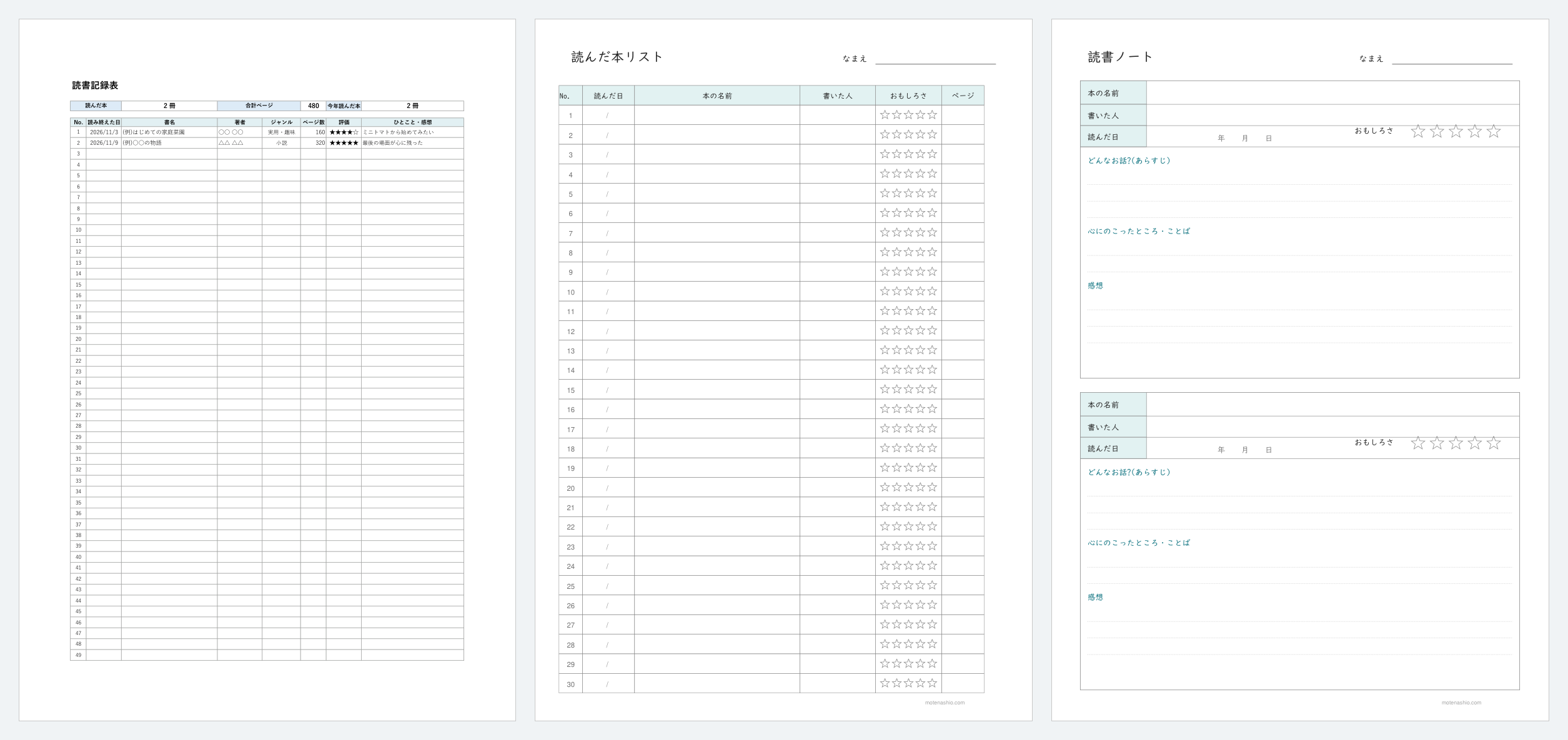Click the 480 total pages value
The height and width of the screenshot is (740, 1568).
click(314, 106)
